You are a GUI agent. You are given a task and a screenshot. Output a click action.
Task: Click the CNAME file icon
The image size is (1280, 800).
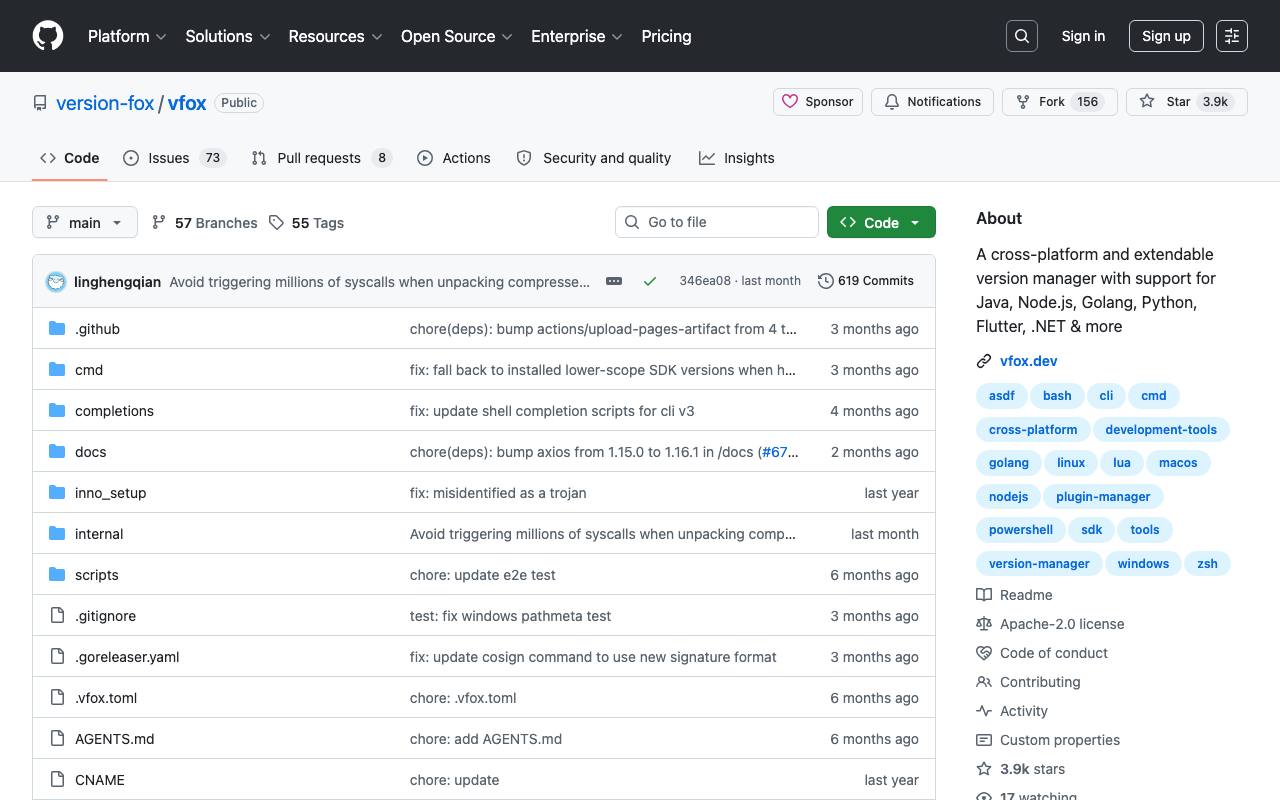(57, 780)
